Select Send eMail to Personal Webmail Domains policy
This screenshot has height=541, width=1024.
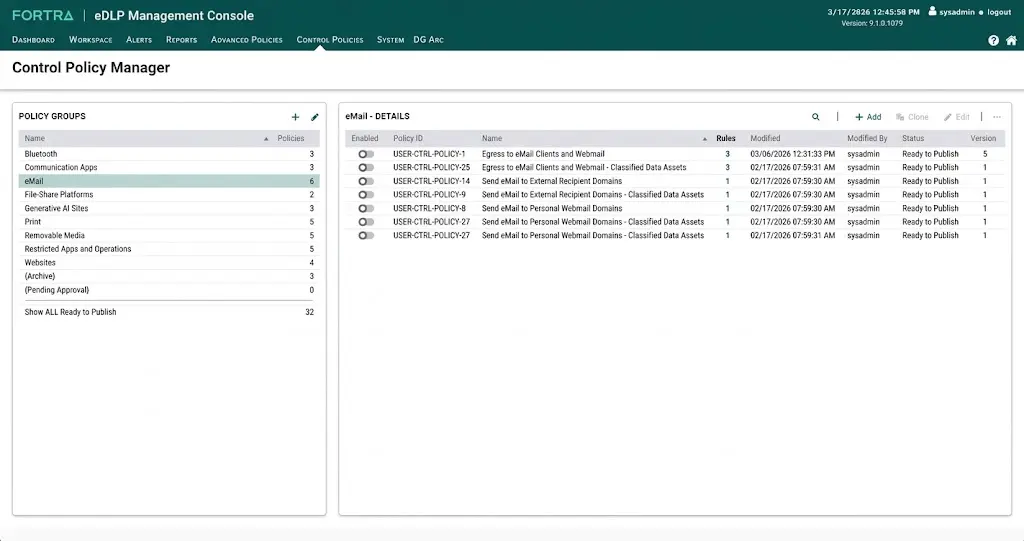(x=552, y=208)
